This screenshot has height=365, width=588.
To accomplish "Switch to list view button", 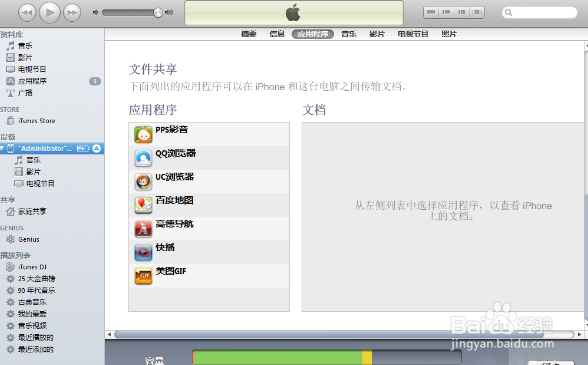I will [431, 12].
